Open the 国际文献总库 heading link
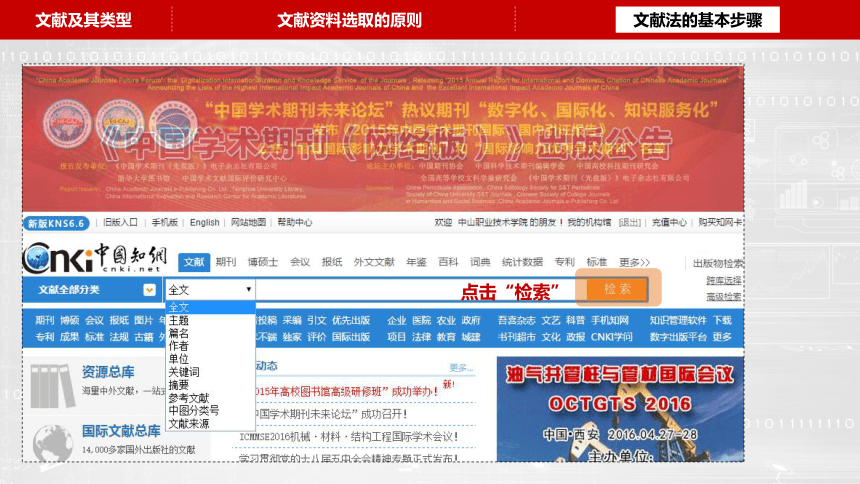860x484 pixels. [121, 431]
